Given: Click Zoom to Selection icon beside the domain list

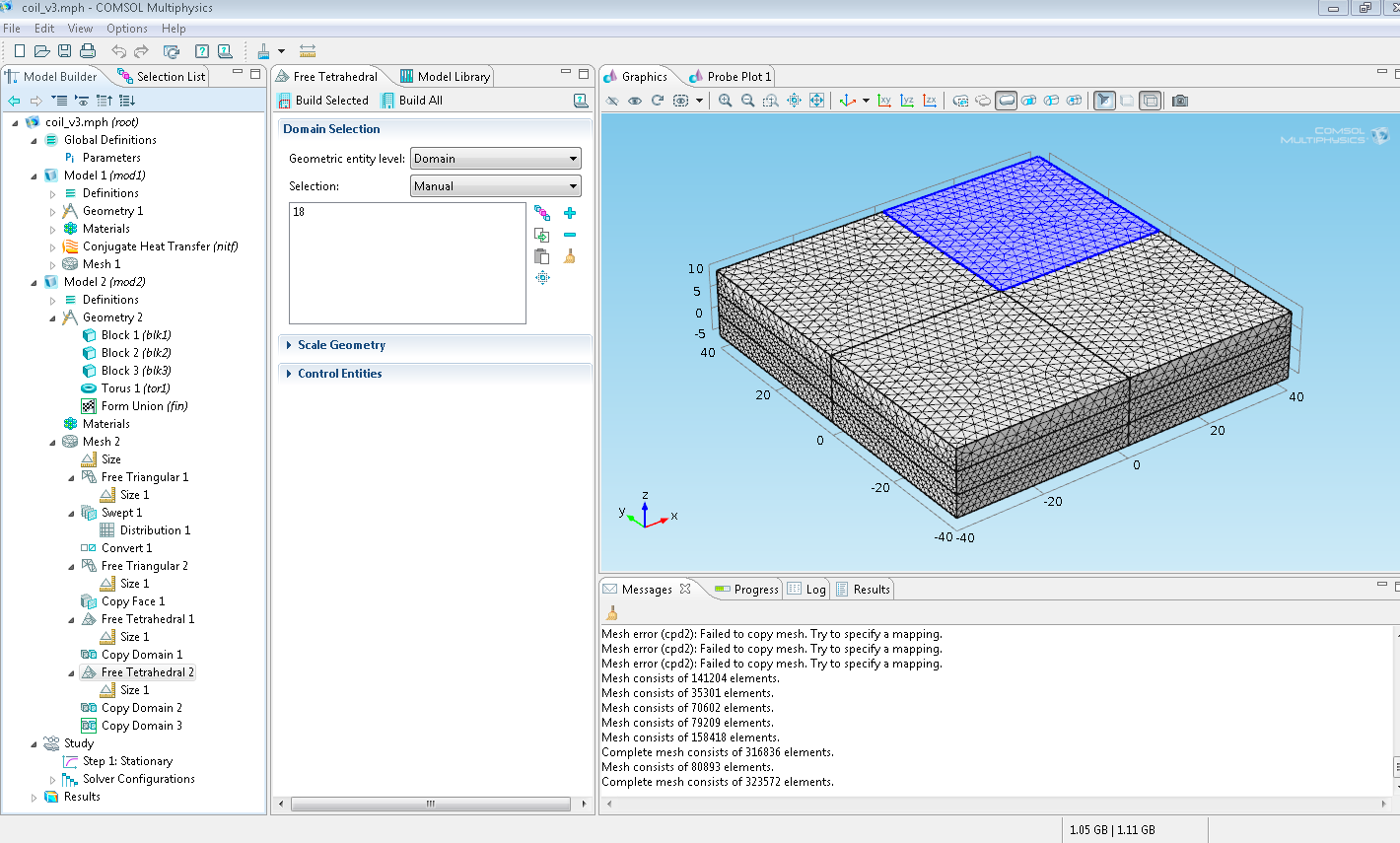Looking at the screenshot, I should coord(542,278).
